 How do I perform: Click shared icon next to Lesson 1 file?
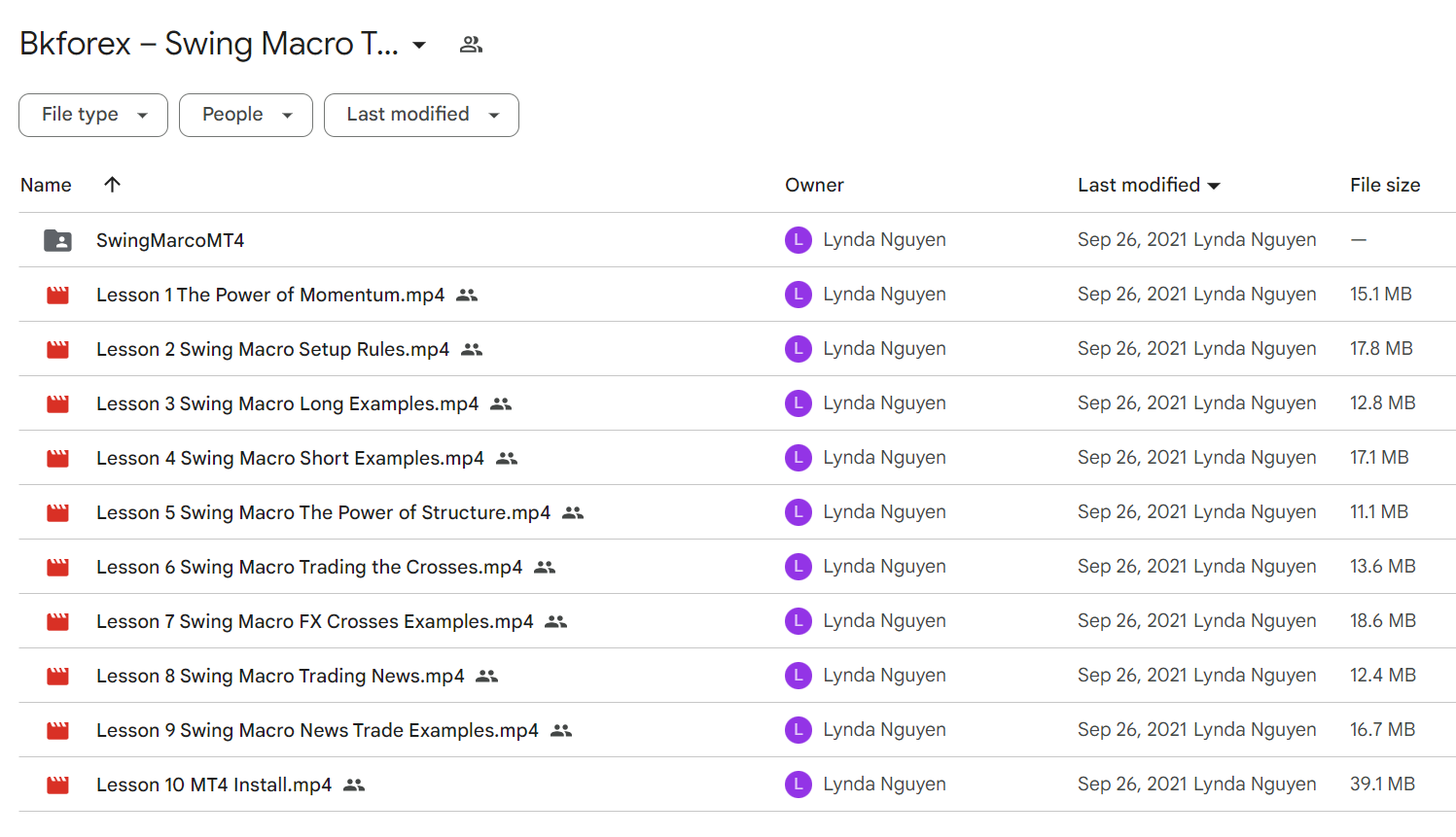467,295
